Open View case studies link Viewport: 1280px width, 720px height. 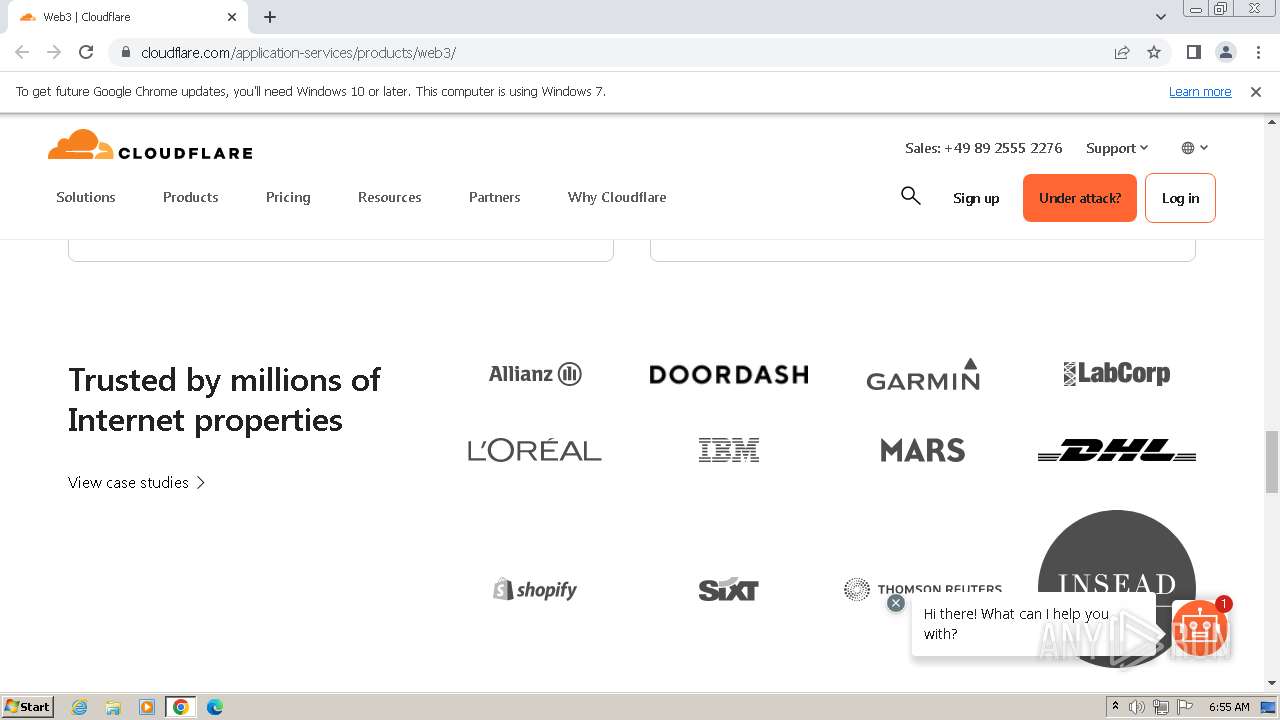tap(137, 482)
